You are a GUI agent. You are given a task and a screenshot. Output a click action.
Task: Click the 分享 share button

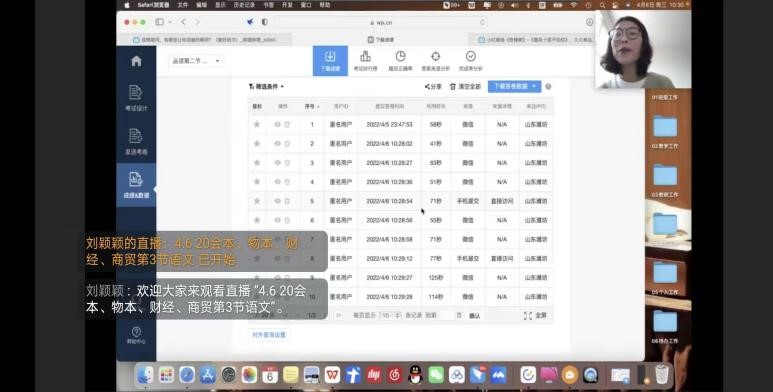433,86
